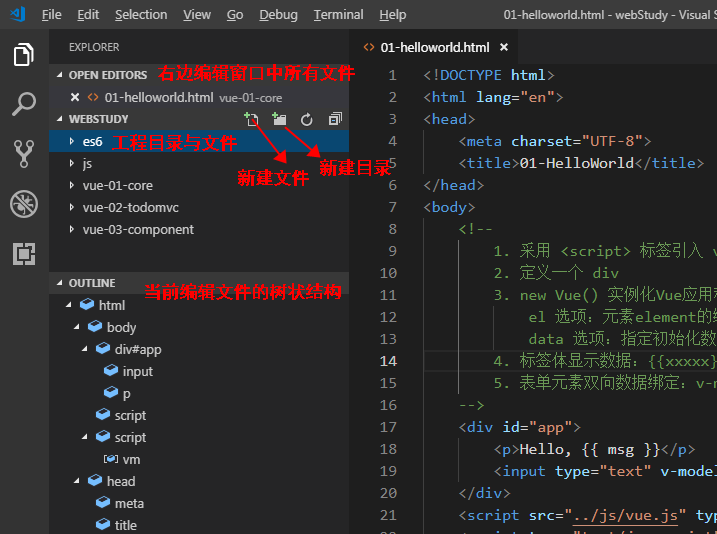Viewport: 717px width, 534px height.
Task: Select the p element in Outline
Action: click(x=127, y=393)
